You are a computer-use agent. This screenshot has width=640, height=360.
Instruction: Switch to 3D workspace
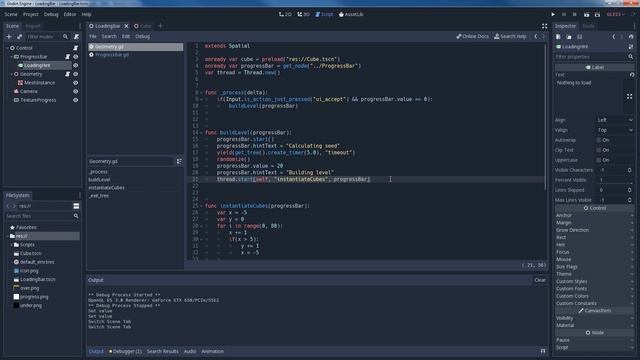tap(303, 14)
